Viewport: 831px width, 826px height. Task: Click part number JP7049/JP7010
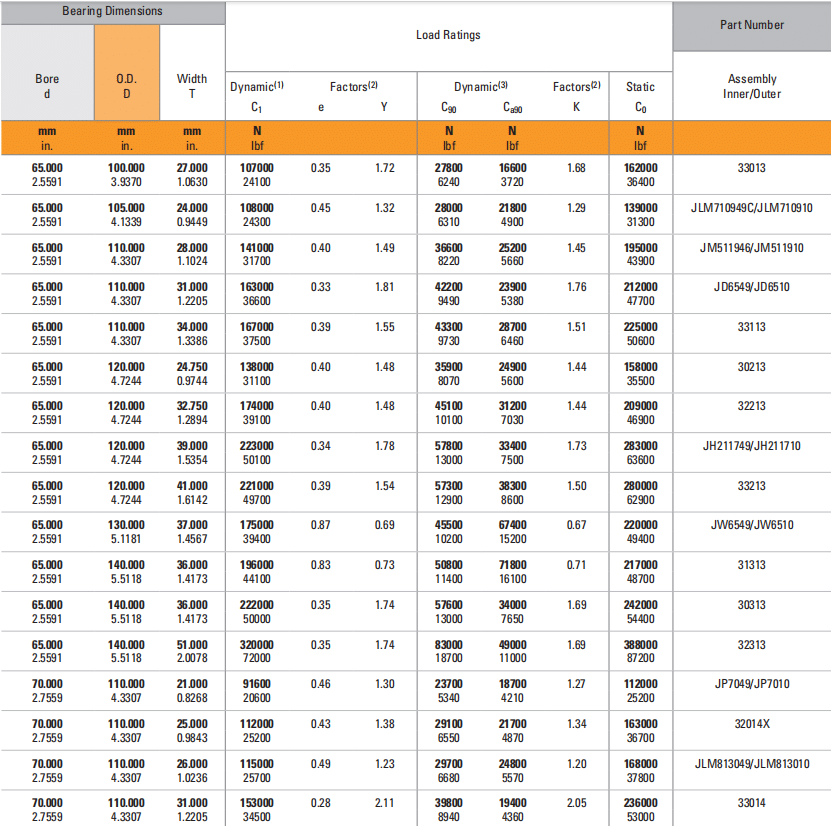pyautogui.click(x=751, y=684)
